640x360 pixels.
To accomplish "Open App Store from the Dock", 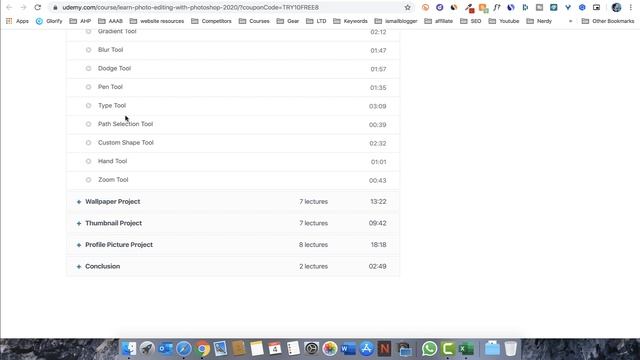I will (x=367, y=349).
